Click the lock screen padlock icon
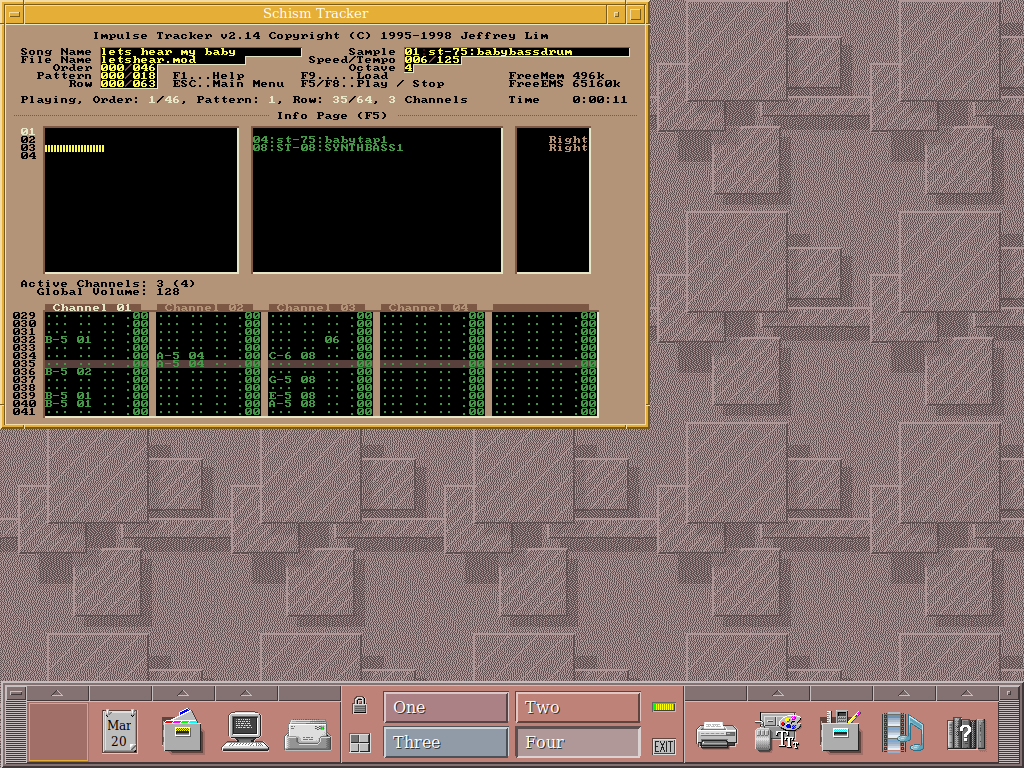The height and width of the screenshot is (768, 1024). tap(360, 706)
